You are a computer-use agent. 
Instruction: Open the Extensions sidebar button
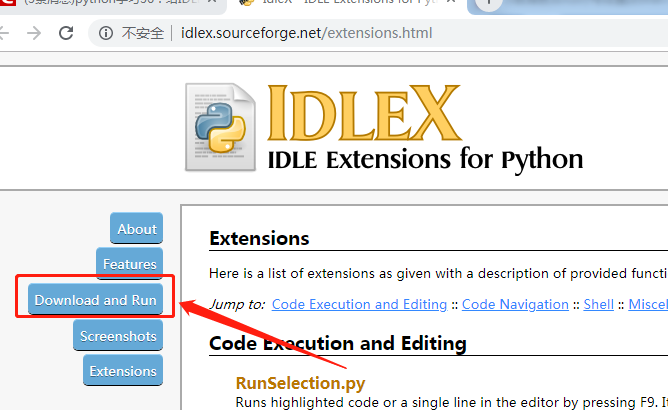(123, 371)
